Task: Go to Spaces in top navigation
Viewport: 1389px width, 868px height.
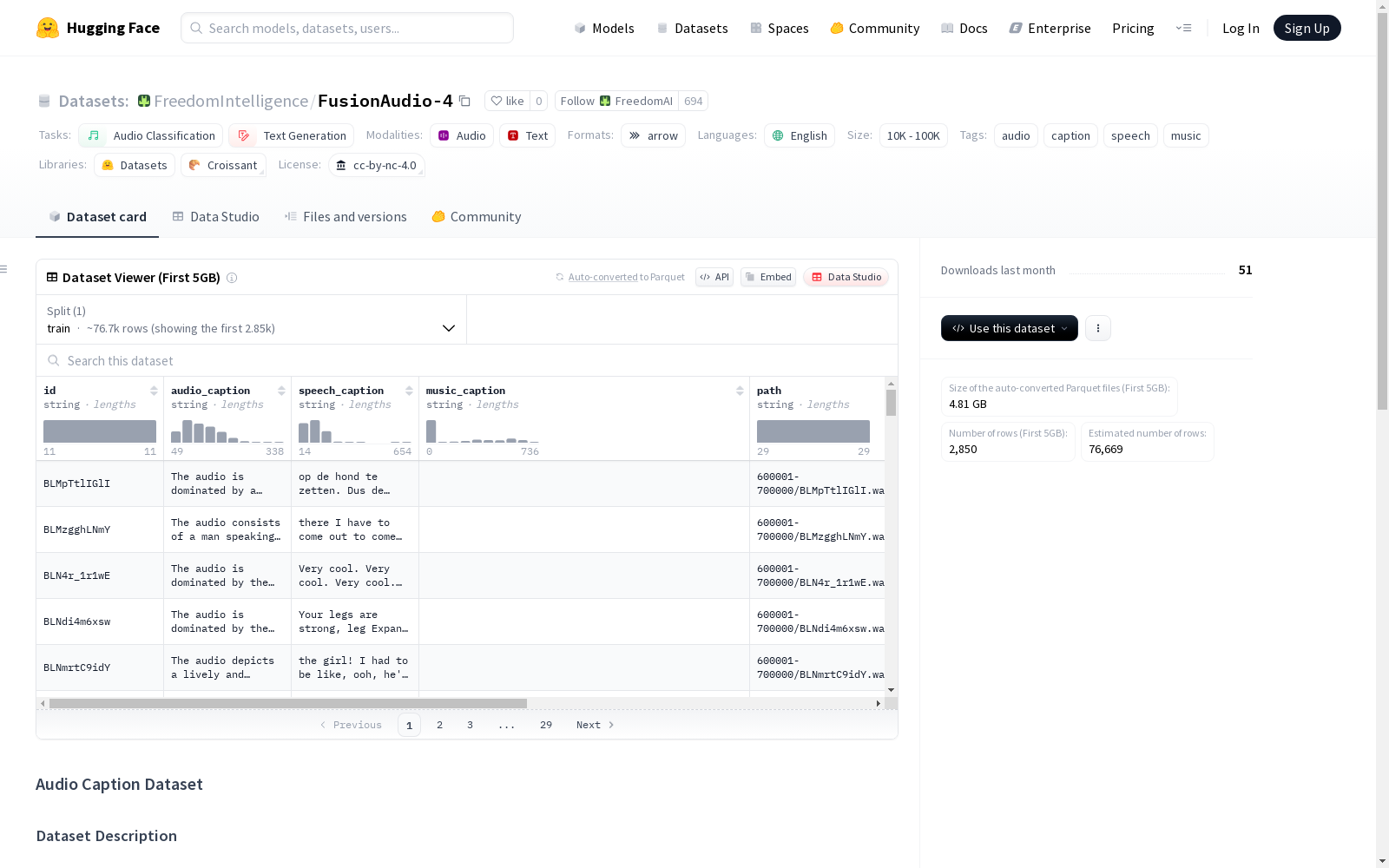Action: pyautogui.click(x=780, y=28)
